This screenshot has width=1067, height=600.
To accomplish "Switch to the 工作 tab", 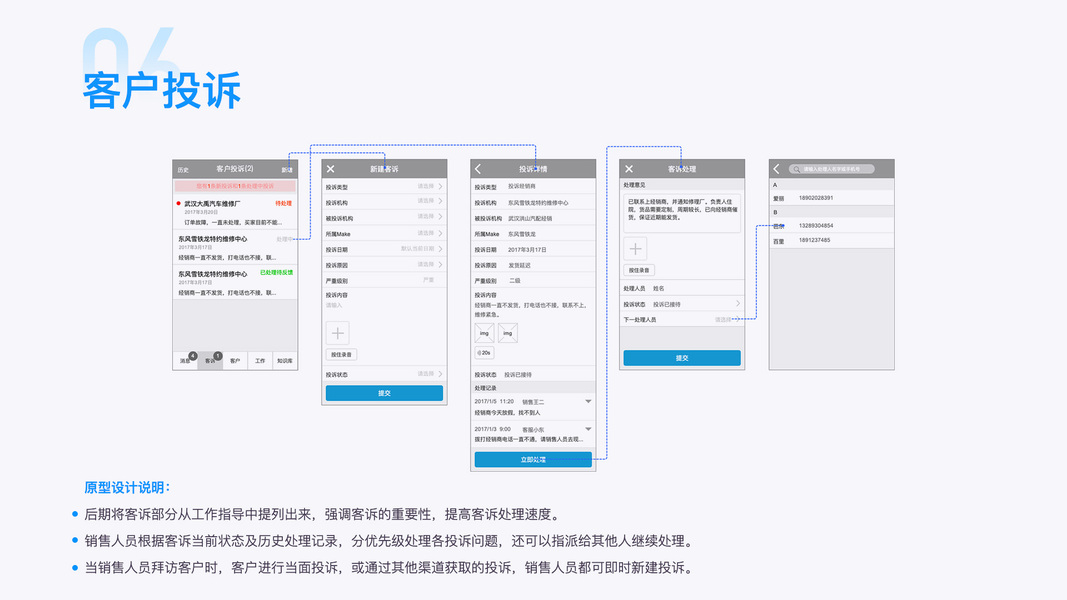I will [x=260, y=361].
